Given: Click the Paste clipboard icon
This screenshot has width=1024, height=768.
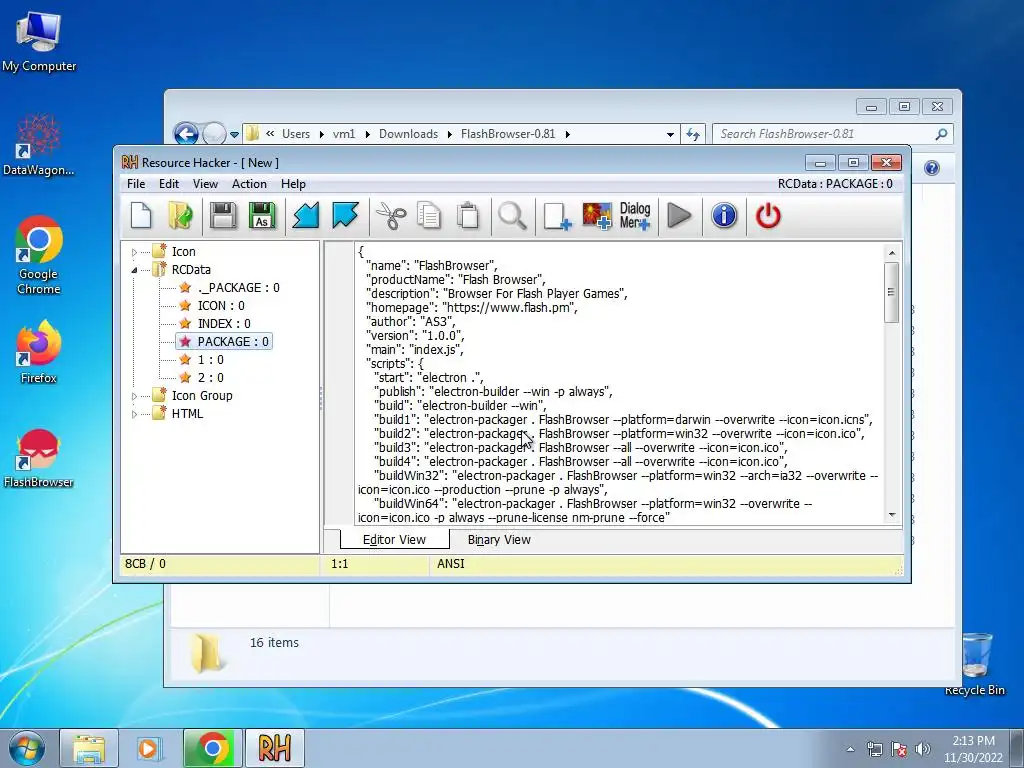Looking at the screenshot, I should [x=468, y=216].
